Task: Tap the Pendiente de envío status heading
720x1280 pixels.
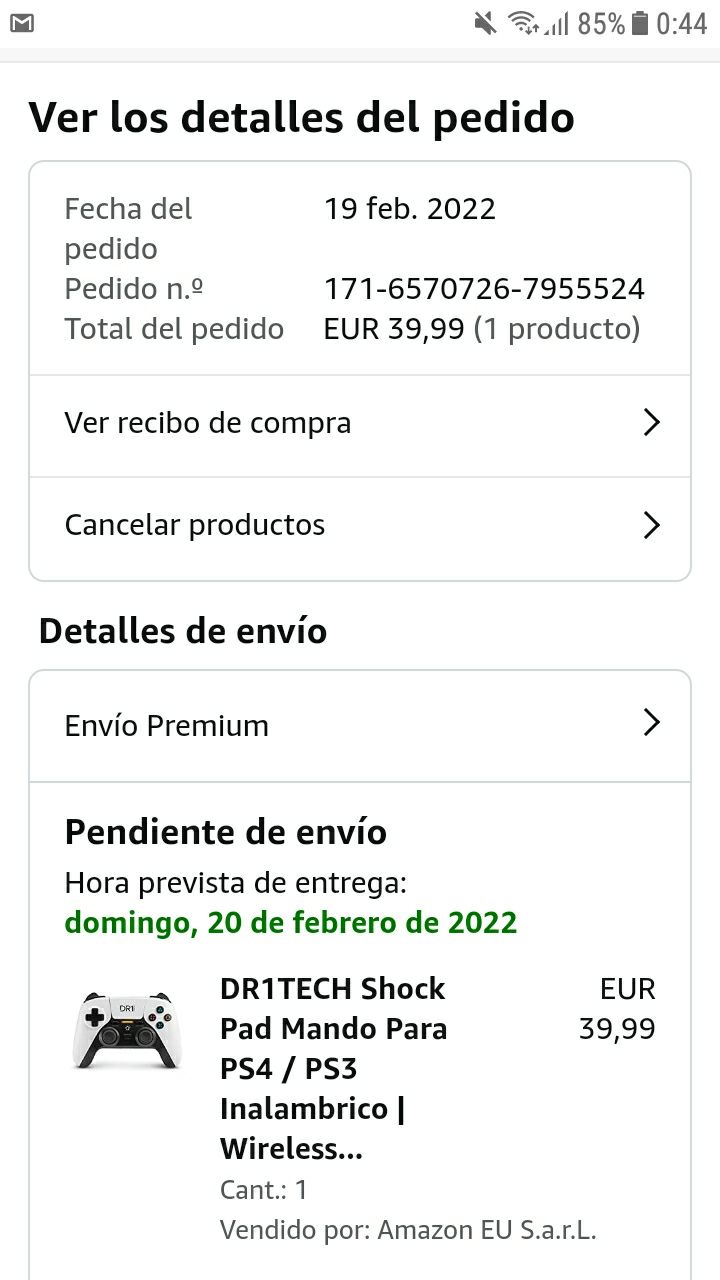Action: [226, 832]
